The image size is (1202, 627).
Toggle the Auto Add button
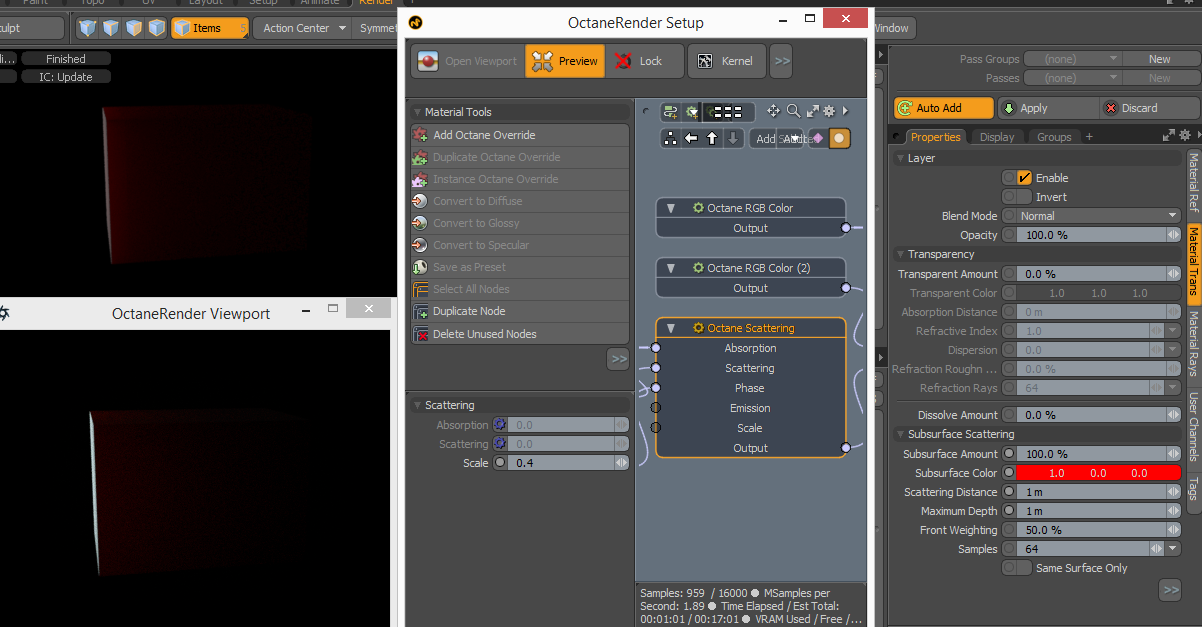point(944,108)
